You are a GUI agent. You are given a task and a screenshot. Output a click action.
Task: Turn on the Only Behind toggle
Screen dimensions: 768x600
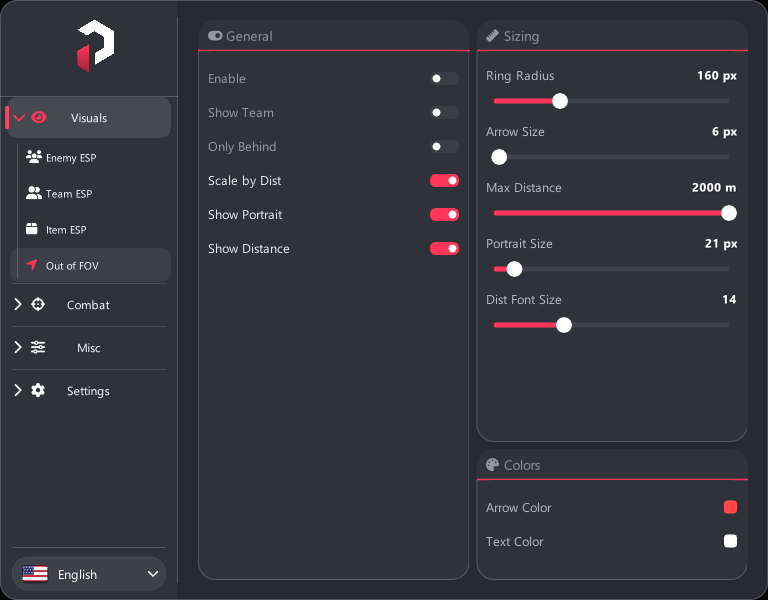click(x=444, y=146)
